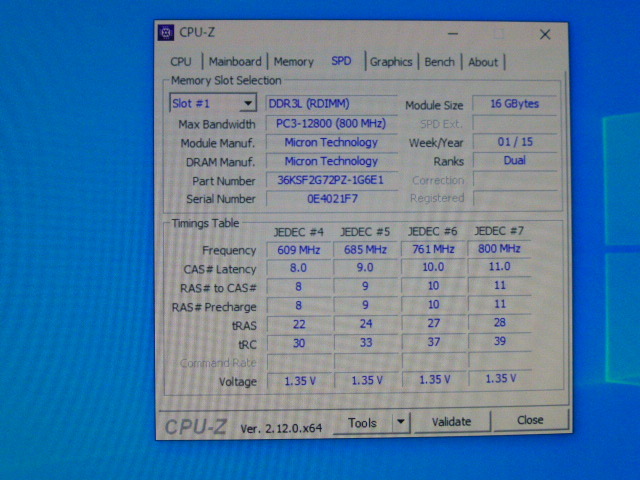The width and height of the screenshot is (640, 480).
Task: Switch to the Memory tab
Action: (293, 62)
